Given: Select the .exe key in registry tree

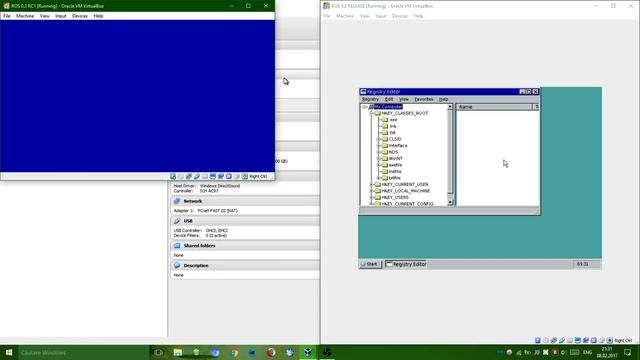Looking at the screenshot, I should [393, 120].
